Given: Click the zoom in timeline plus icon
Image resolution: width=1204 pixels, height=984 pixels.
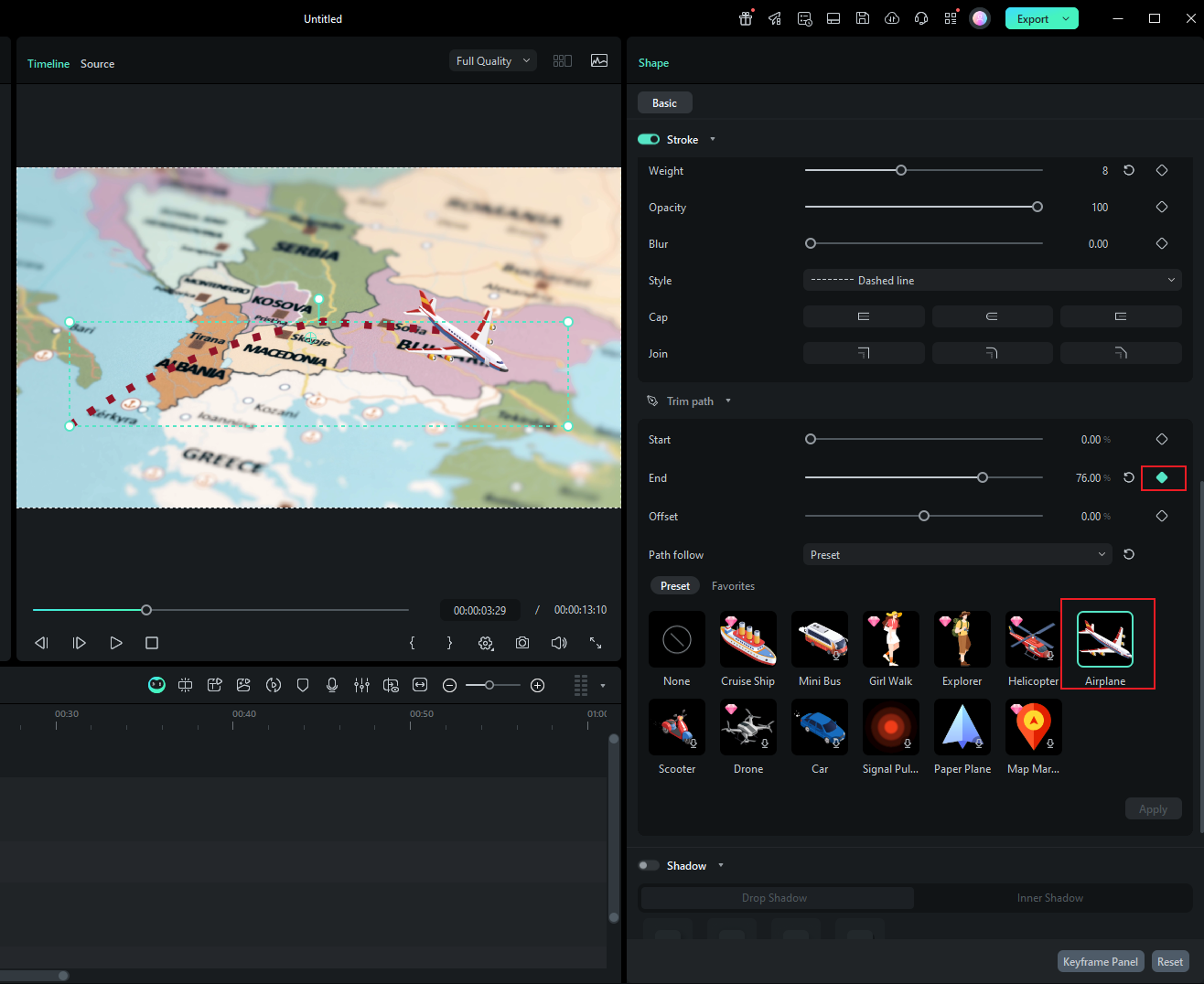Looking at the screenshot, I should [x=538, y=685].
